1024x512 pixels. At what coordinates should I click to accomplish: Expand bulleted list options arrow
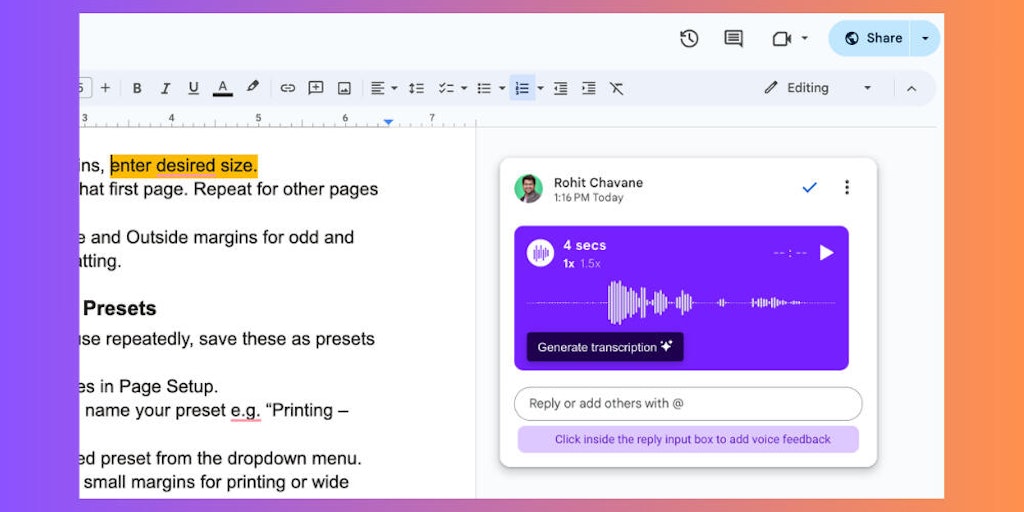tap(502, 88)
